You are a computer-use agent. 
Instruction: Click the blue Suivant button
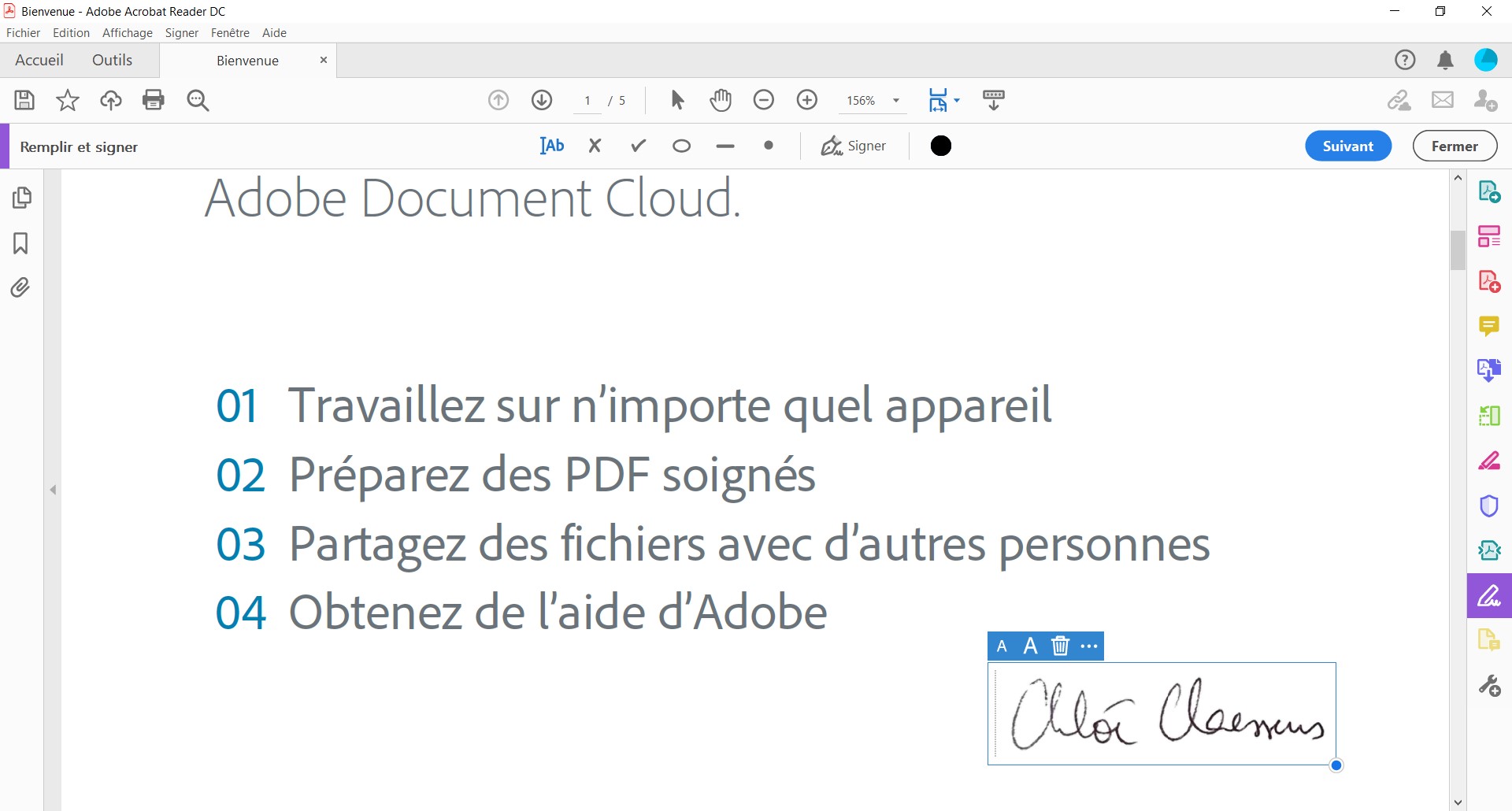pos(1347,146)
